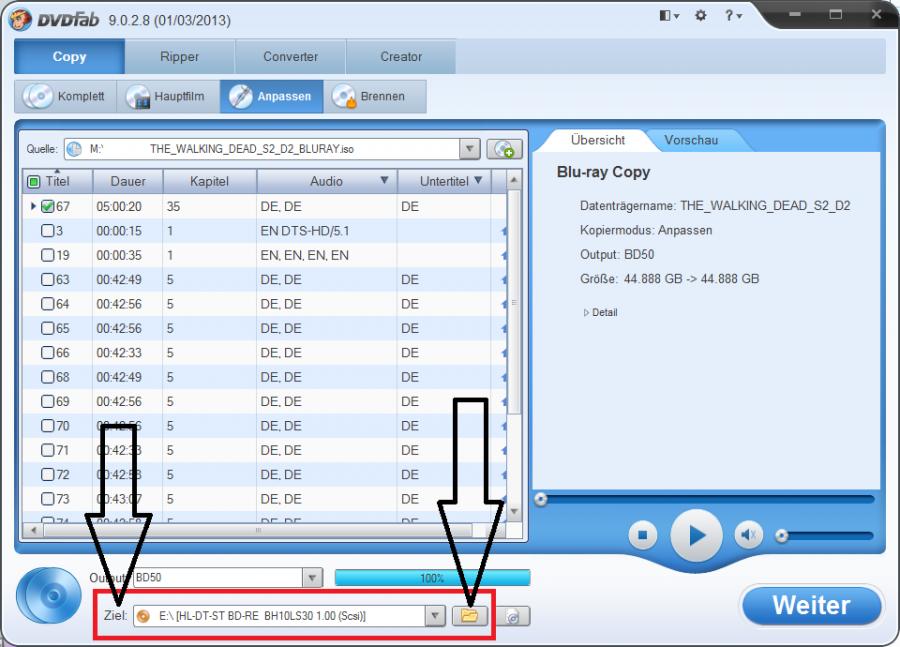This screenshot has width=900, height=647.
Task: Stop the preview playback
Action: tap(642, 536)
